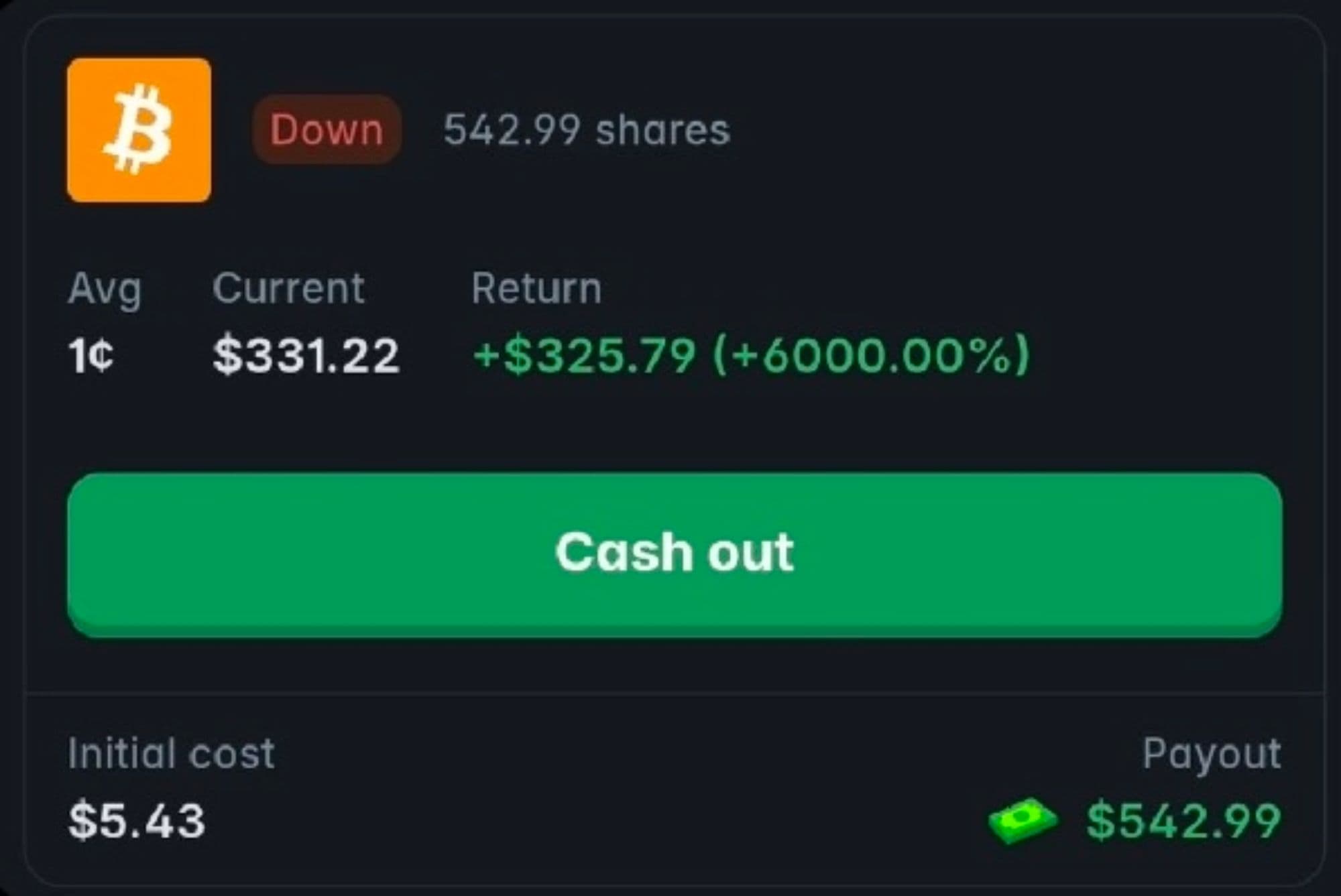Click the 1¢ average price value
This screenshot has height=896, width=1341.
click(91, 355)
